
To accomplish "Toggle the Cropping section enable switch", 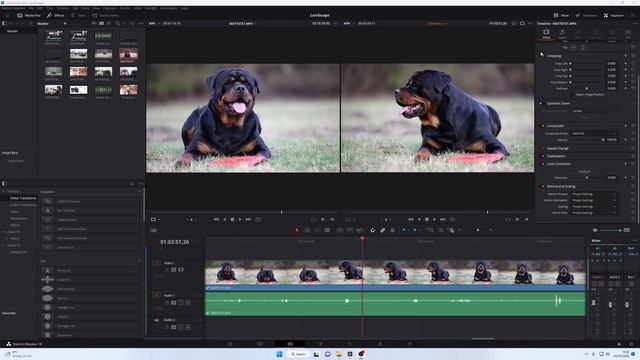I will point(542,56).
